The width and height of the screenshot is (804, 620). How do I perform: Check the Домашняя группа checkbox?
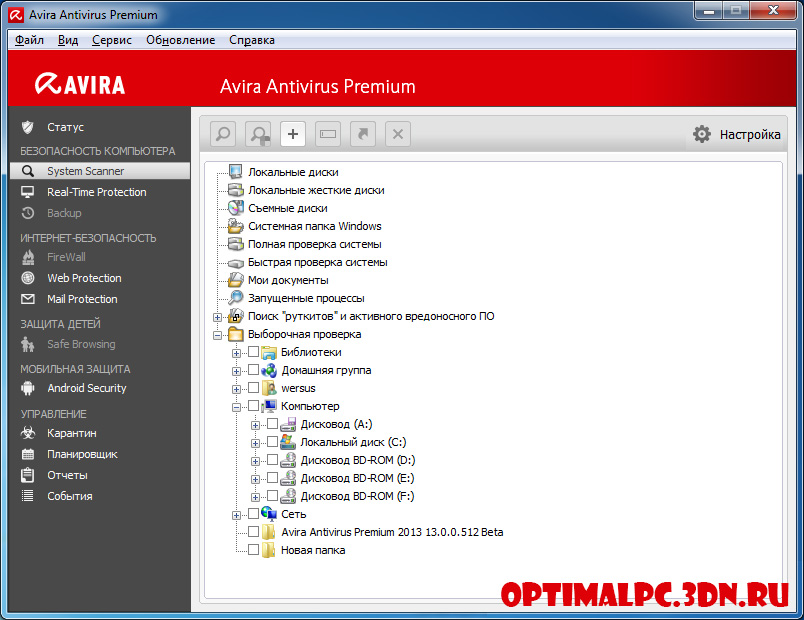[x=253, y=369]
